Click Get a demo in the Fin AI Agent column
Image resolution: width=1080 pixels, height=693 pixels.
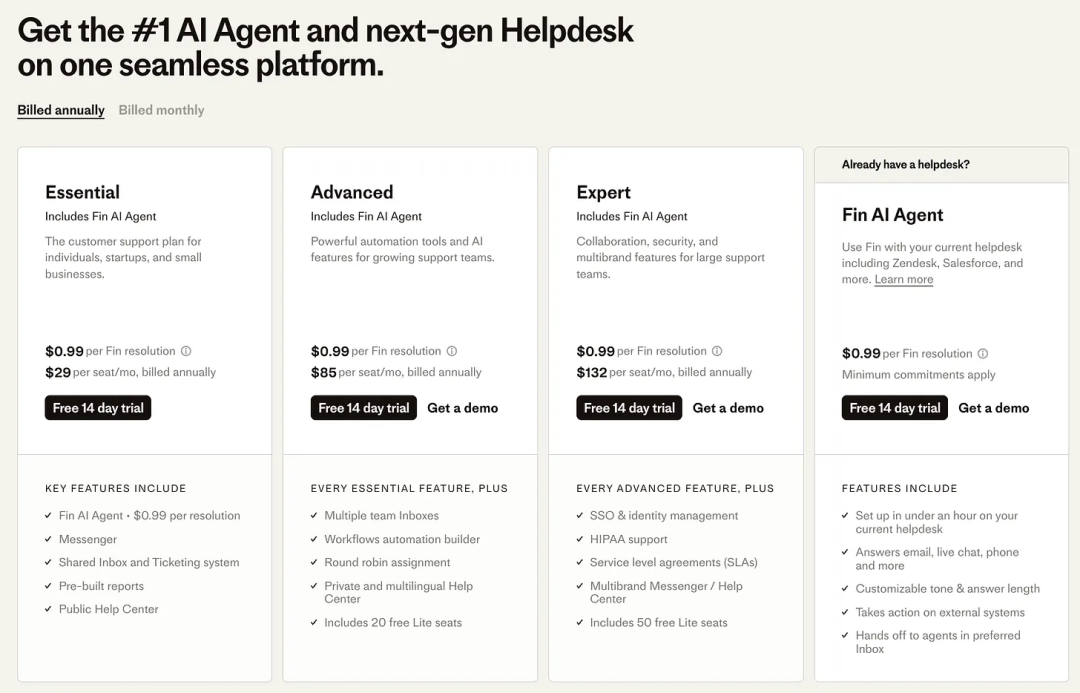click(x=993, y=407)
